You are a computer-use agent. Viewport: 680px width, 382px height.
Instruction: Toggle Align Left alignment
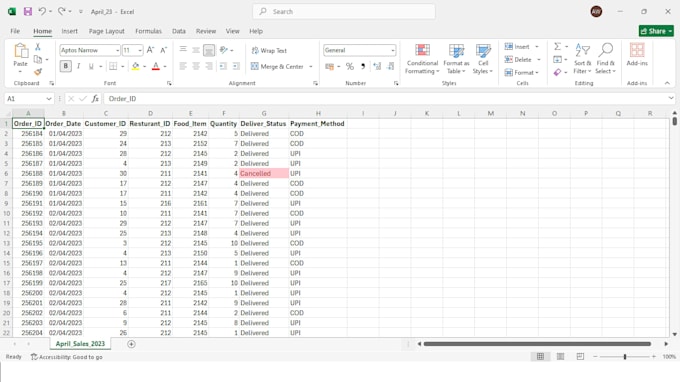(183, 66)
